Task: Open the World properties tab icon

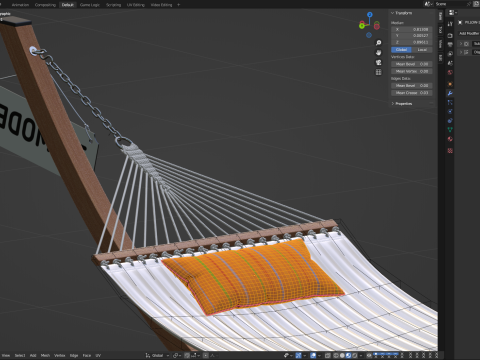Action: pyautogui.click(x=450, y=72)
